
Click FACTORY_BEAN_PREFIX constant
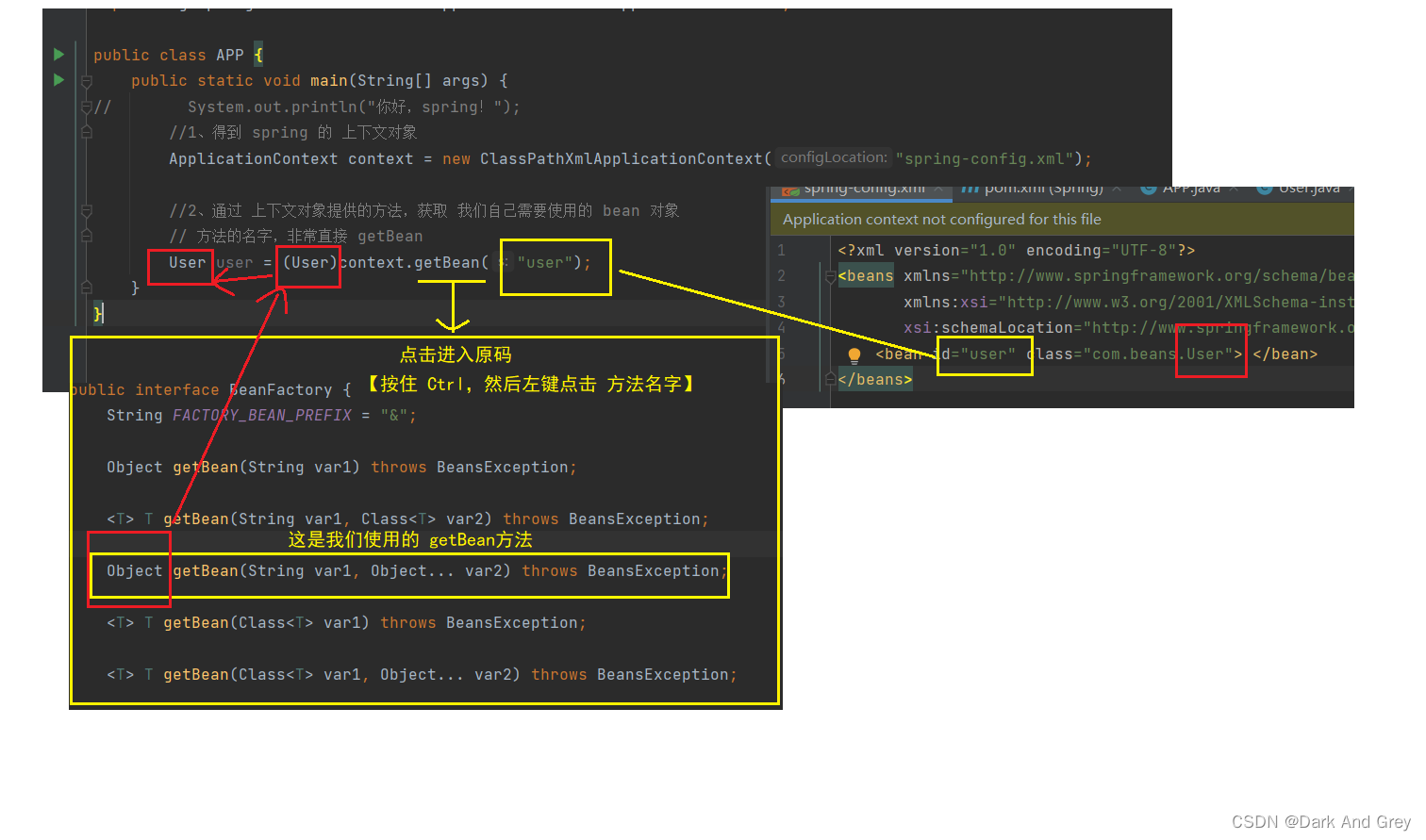click(x=262, y=415)
